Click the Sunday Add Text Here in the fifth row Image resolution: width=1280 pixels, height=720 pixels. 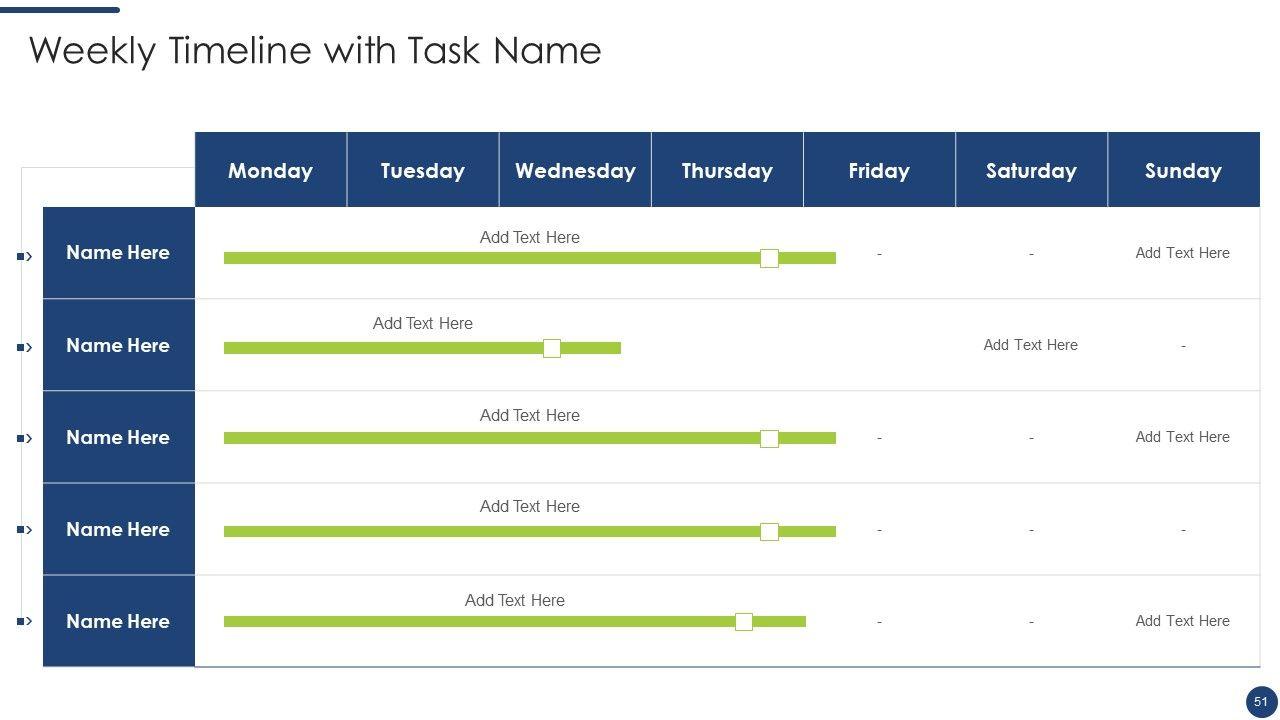1182,621
